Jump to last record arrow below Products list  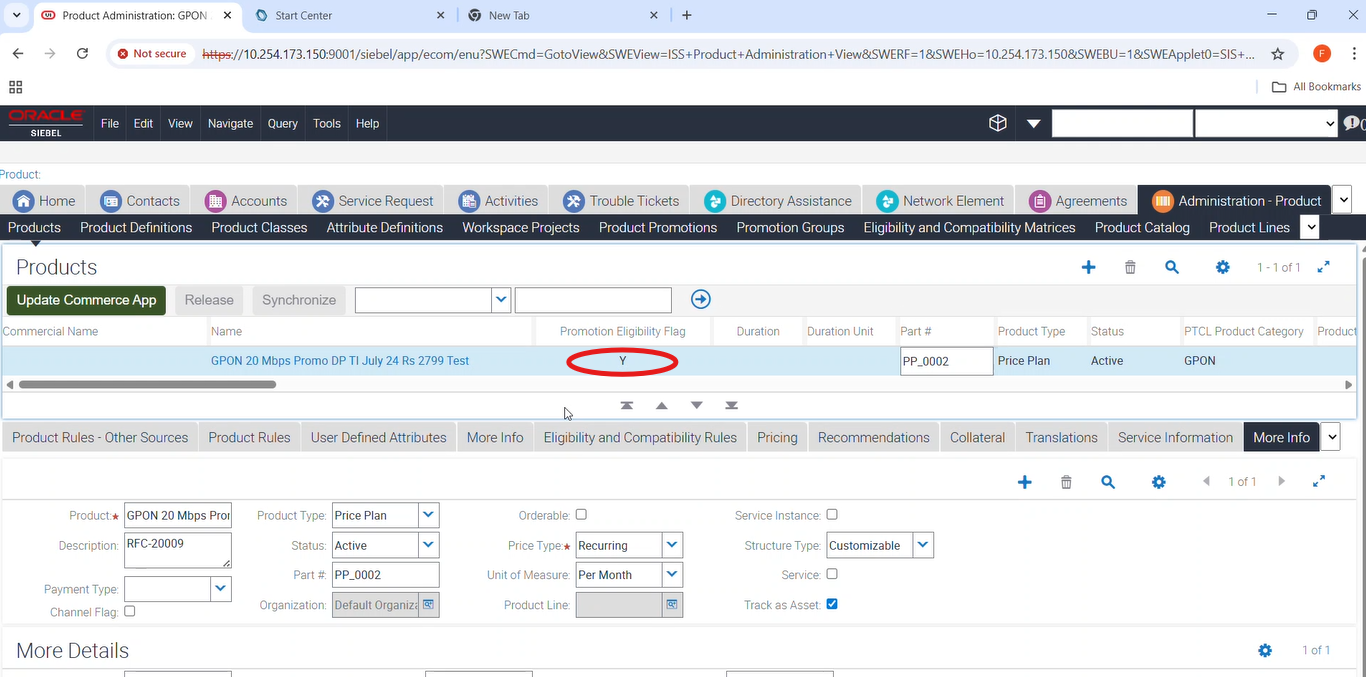point(732,406)
